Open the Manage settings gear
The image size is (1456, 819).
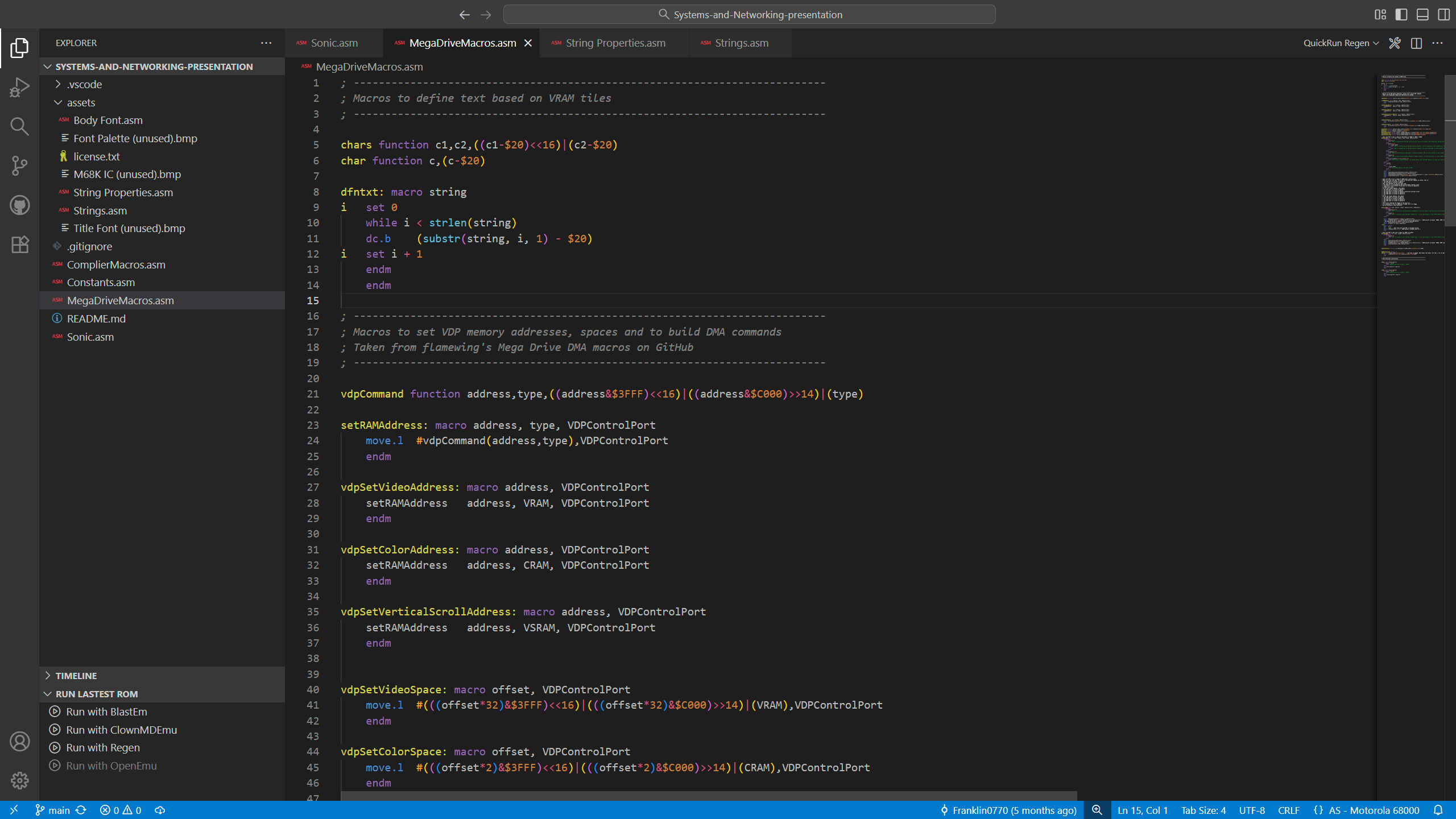[19, 781]
